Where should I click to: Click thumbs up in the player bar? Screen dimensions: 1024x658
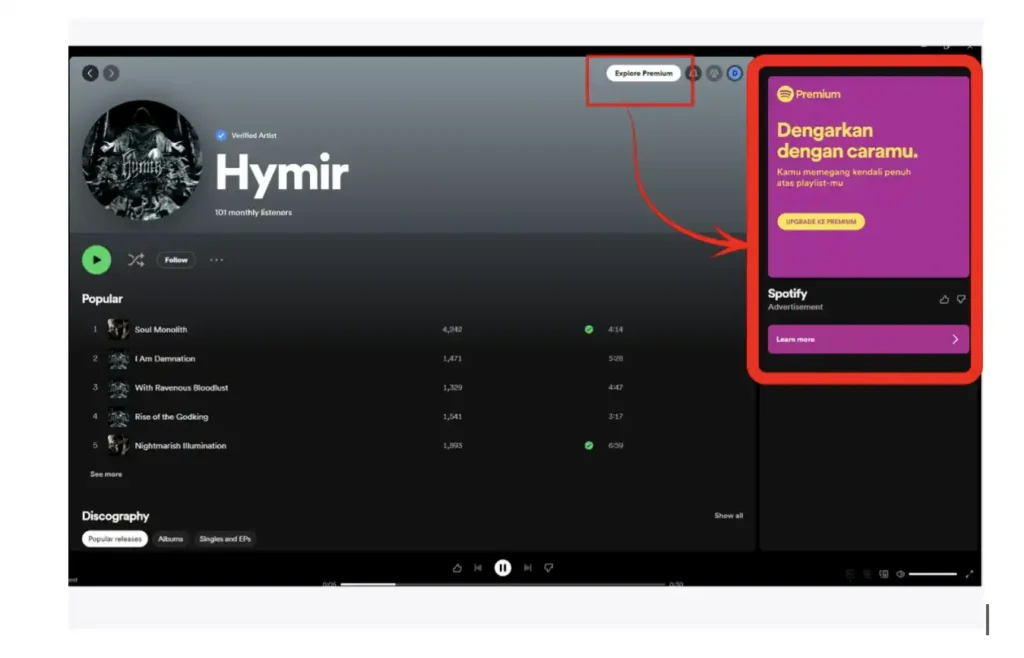coord(457,568)
